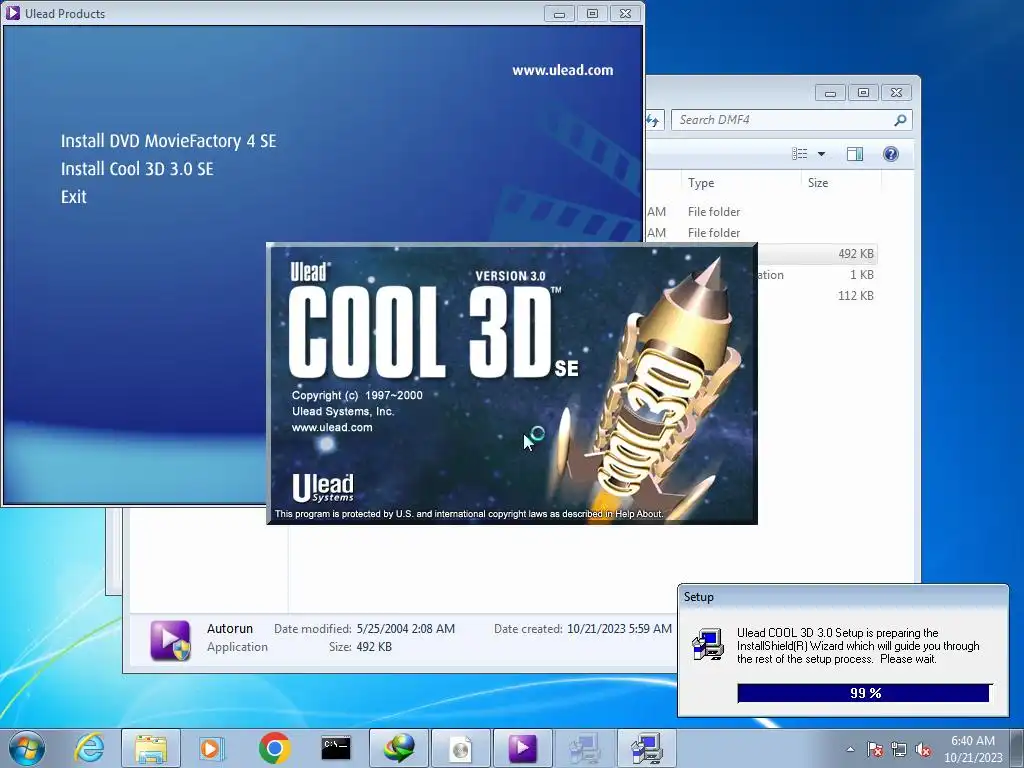Click the Date created value in details pane
1024x768 pixels.
619,629
